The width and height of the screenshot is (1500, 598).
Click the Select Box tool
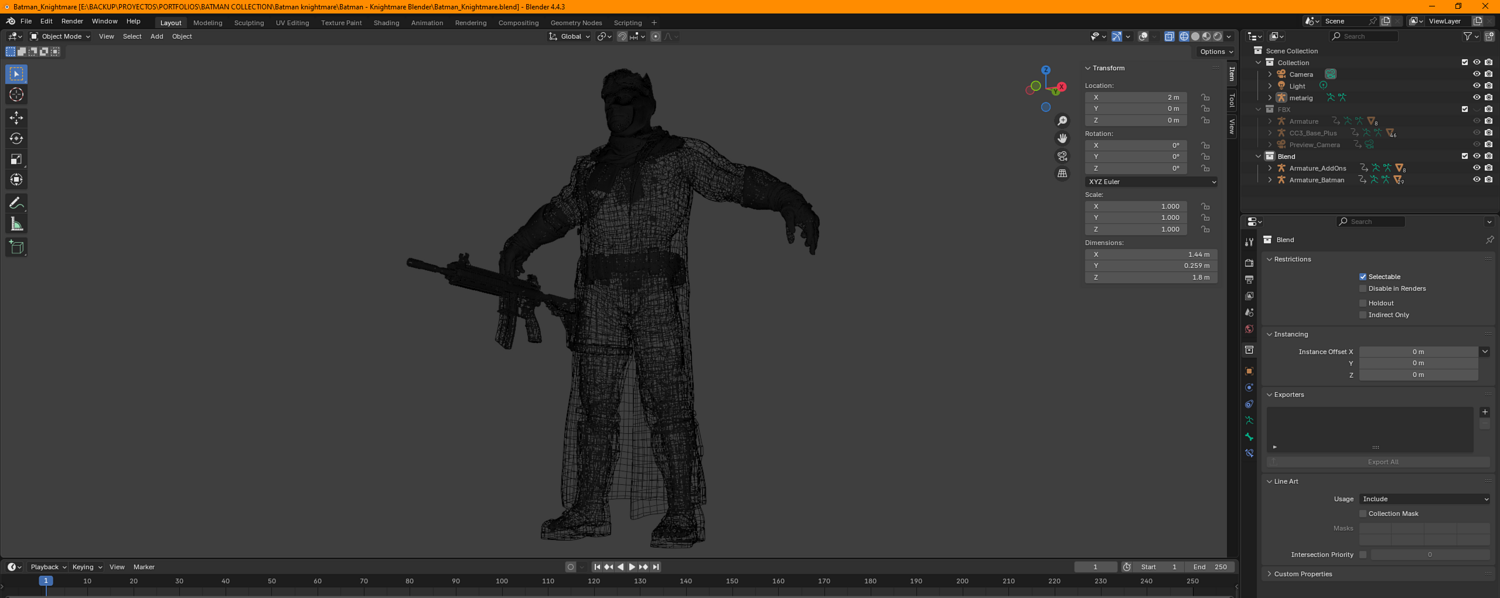click(x=16, y=74)
